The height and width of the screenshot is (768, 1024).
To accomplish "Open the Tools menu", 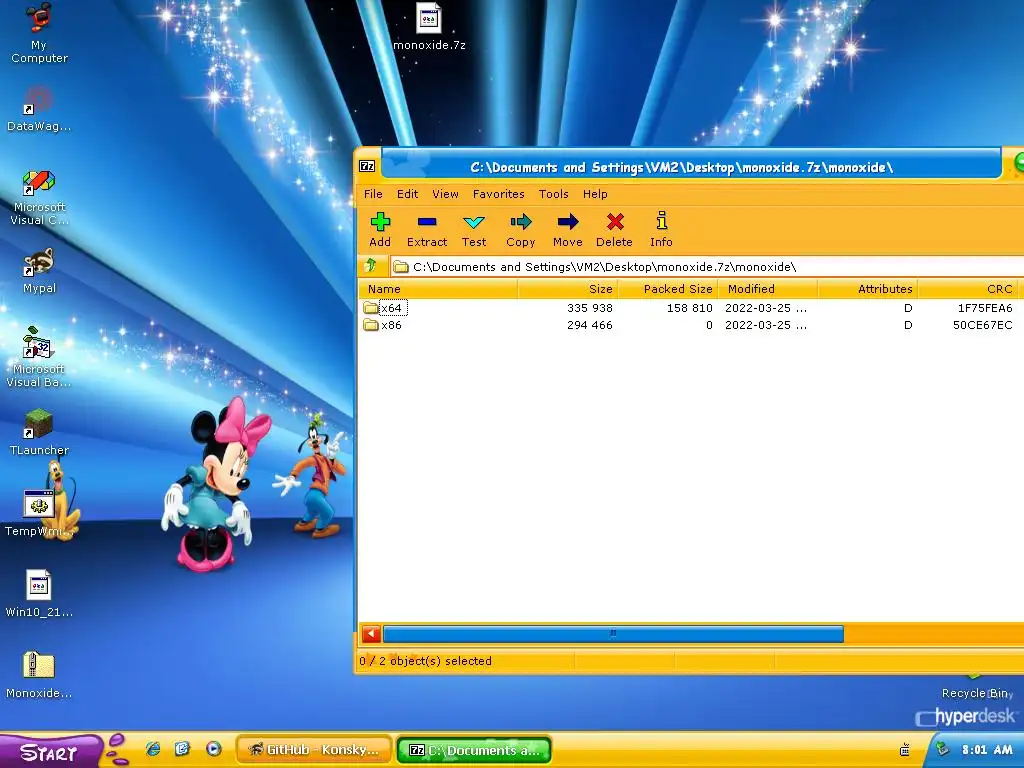I will coord(554,194).
